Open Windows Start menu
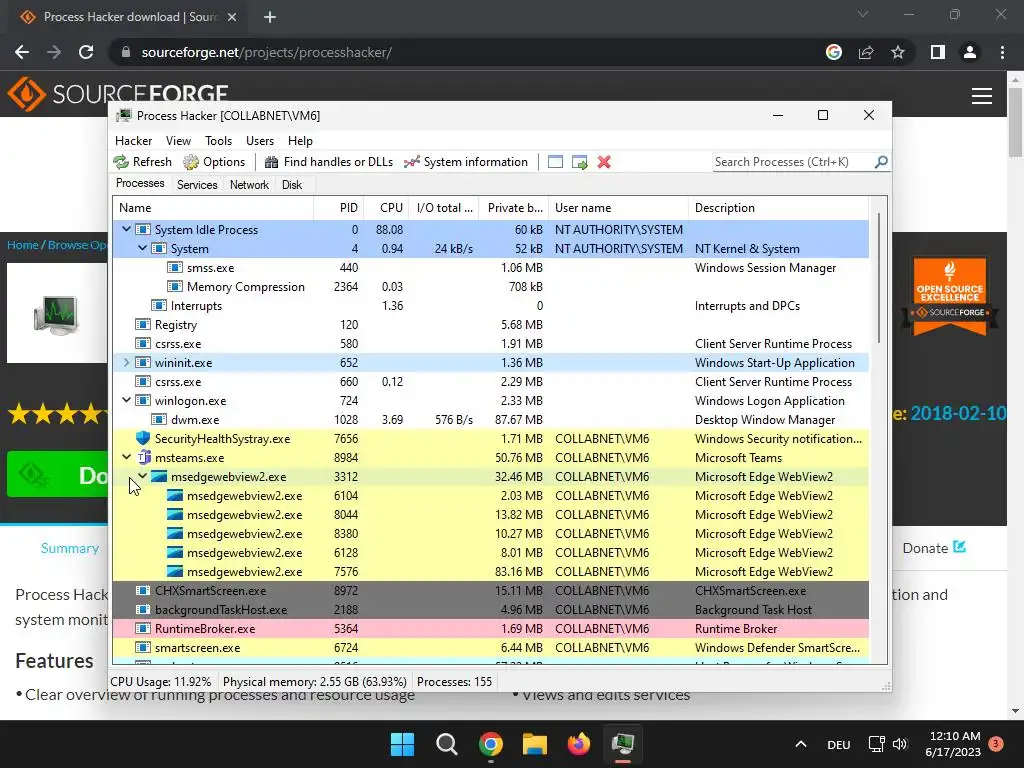The width and height of the screenshot is (1024, 768). coord(402,744)
